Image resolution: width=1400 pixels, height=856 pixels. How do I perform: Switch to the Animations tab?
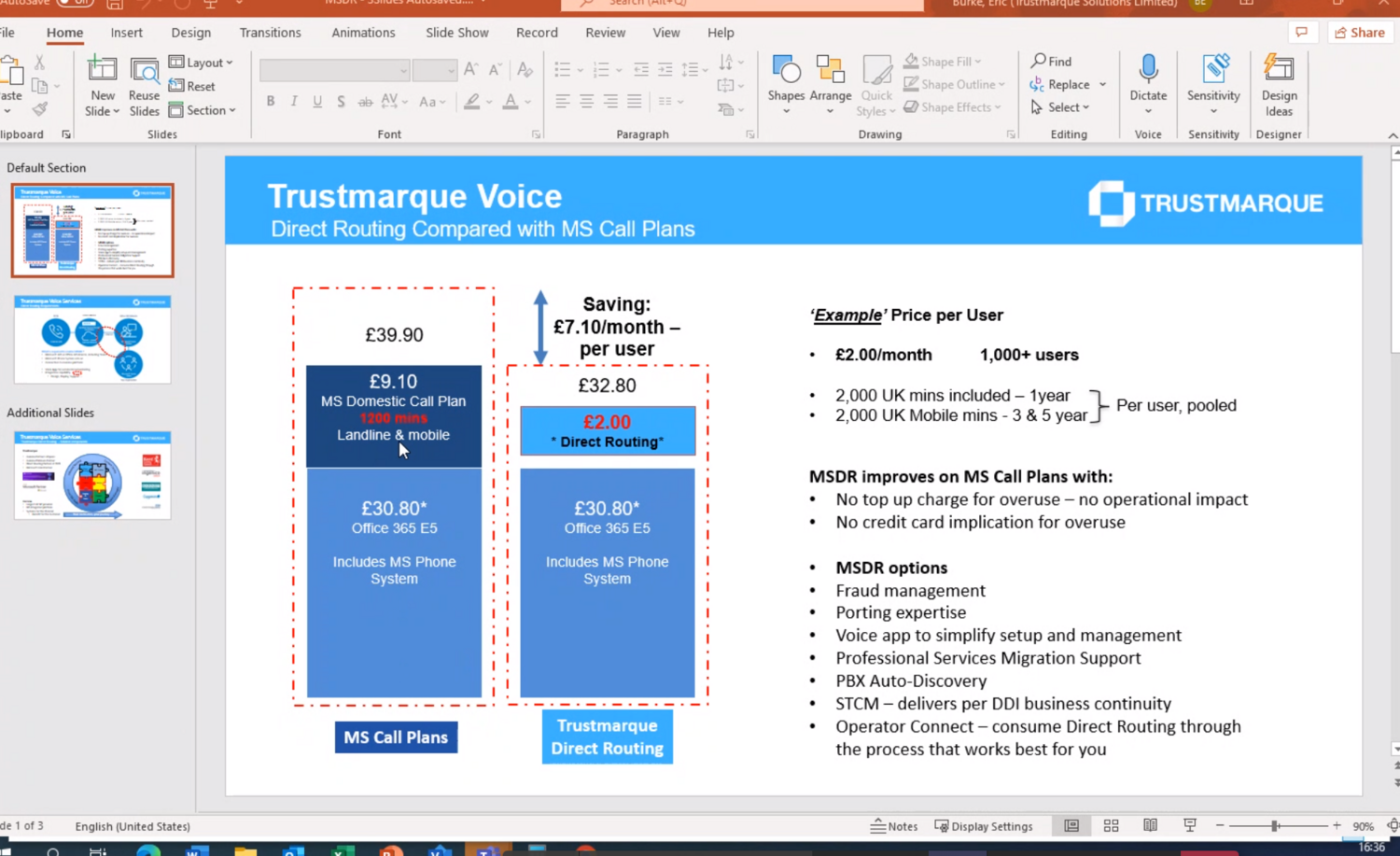(363, 33)
